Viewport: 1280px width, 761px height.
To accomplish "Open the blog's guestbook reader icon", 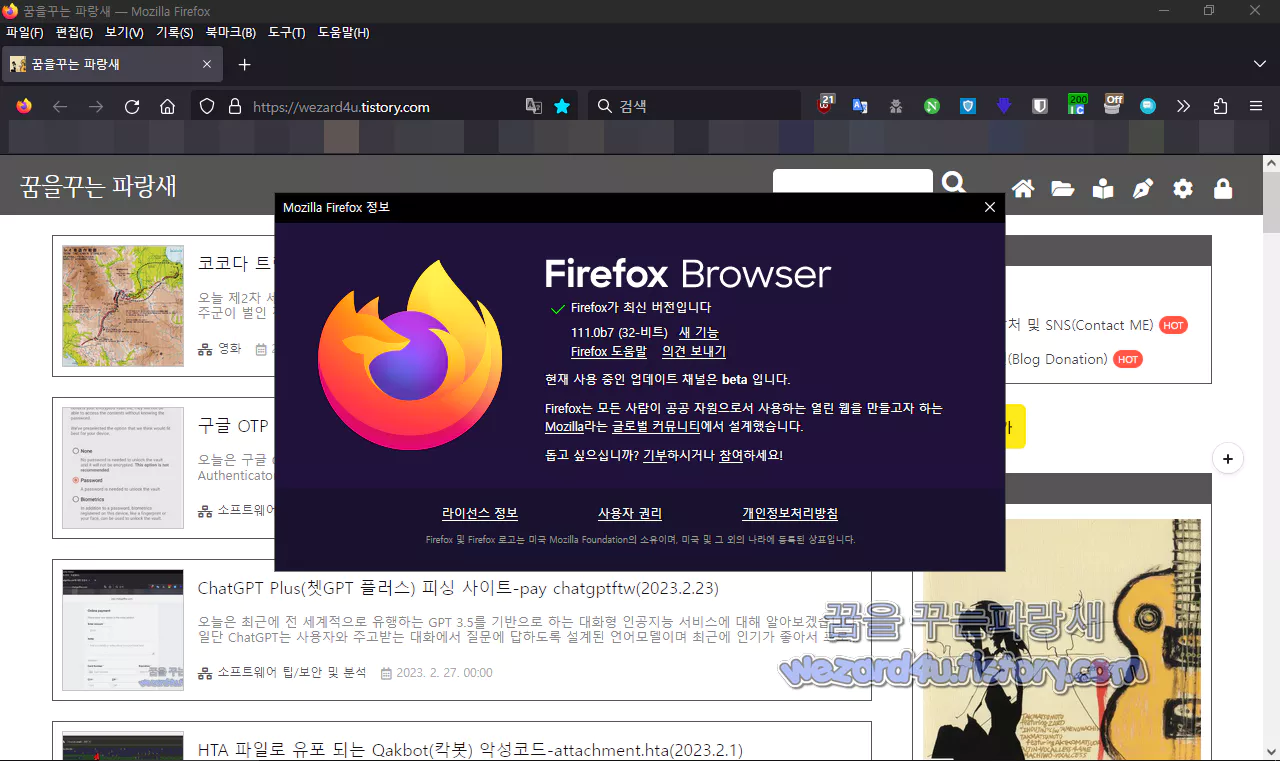I will 1103,189.
